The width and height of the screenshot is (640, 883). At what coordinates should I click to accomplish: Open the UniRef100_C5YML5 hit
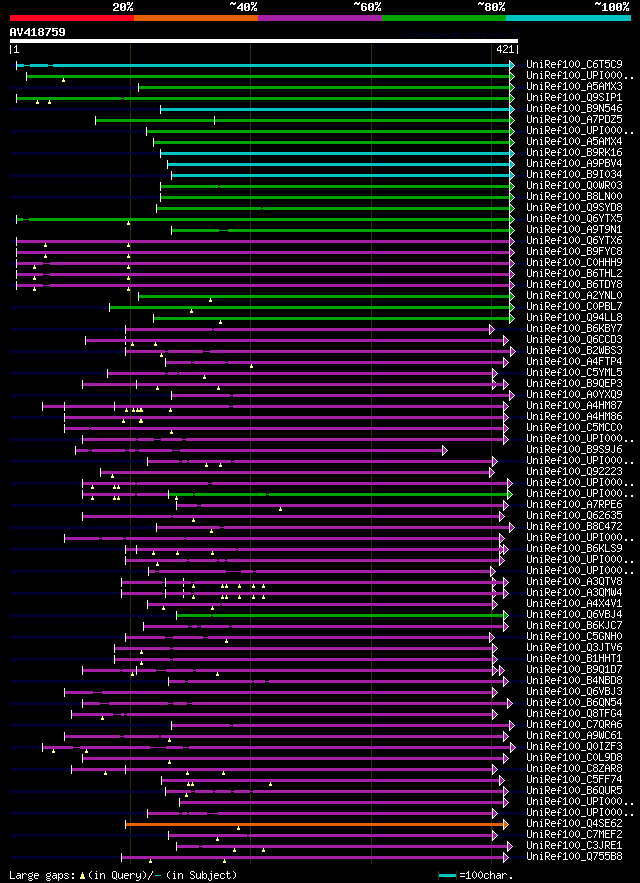point(575,373)
